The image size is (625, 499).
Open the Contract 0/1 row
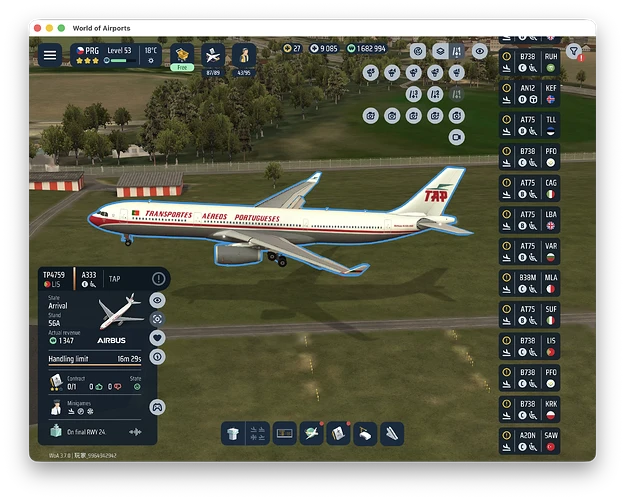95,382
